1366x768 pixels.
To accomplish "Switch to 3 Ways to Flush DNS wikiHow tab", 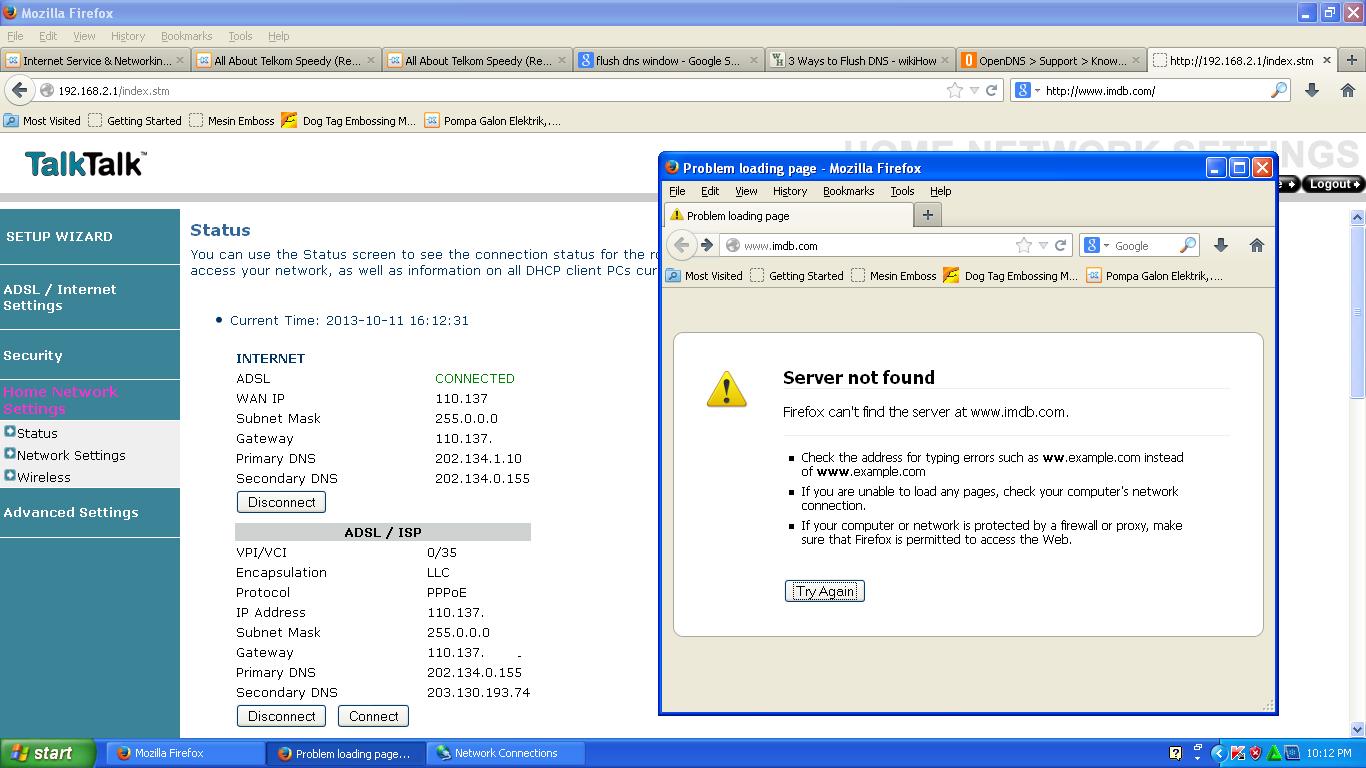I will point(861,60).
